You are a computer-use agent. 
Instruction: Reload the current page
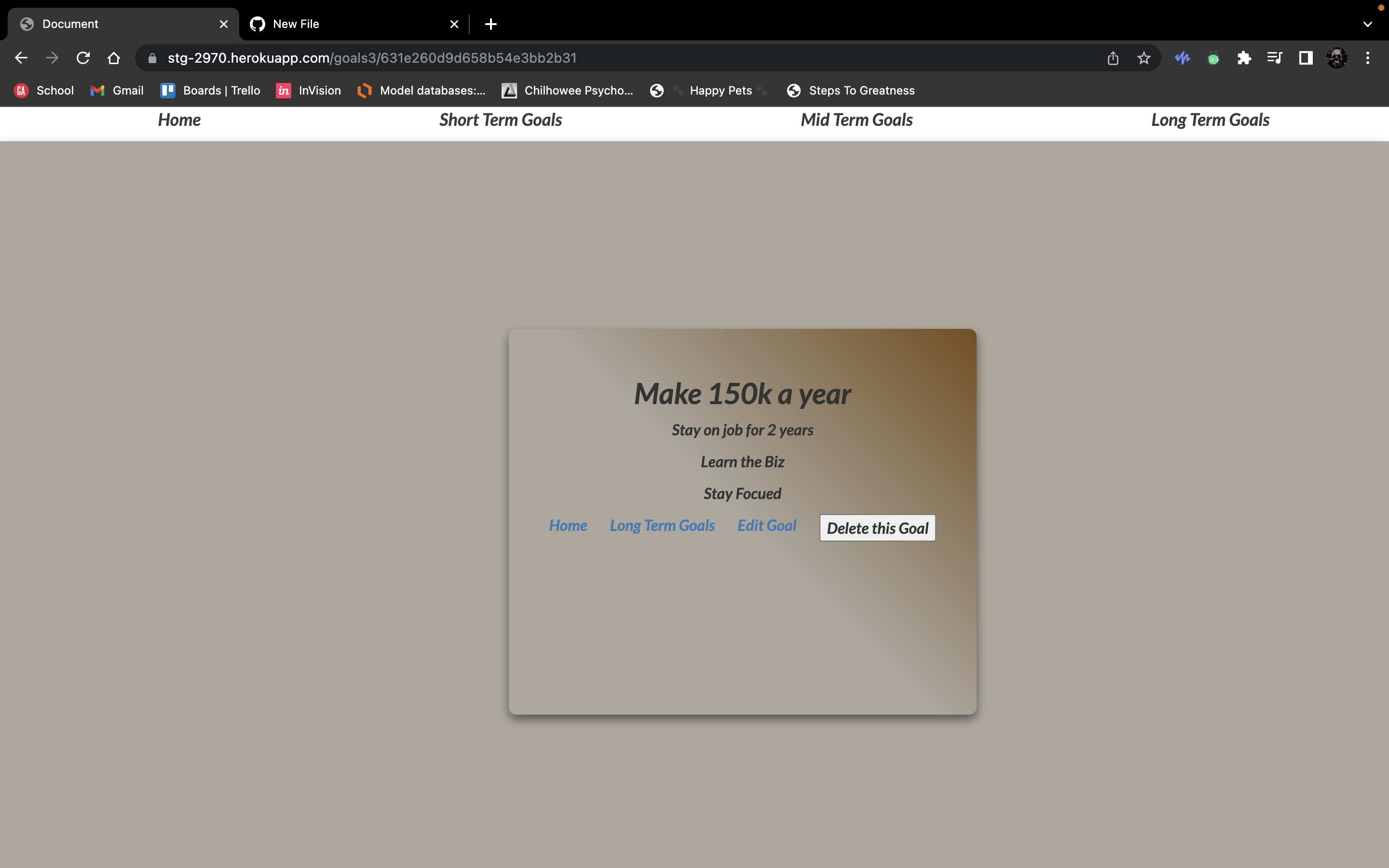pos(82,57)
